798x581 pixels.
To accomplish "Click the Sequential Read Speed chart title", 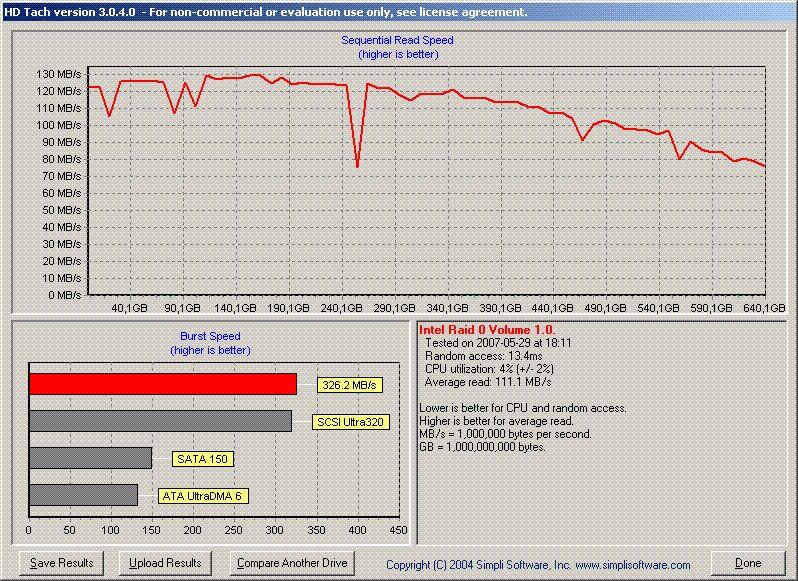I will coord(397,40).
